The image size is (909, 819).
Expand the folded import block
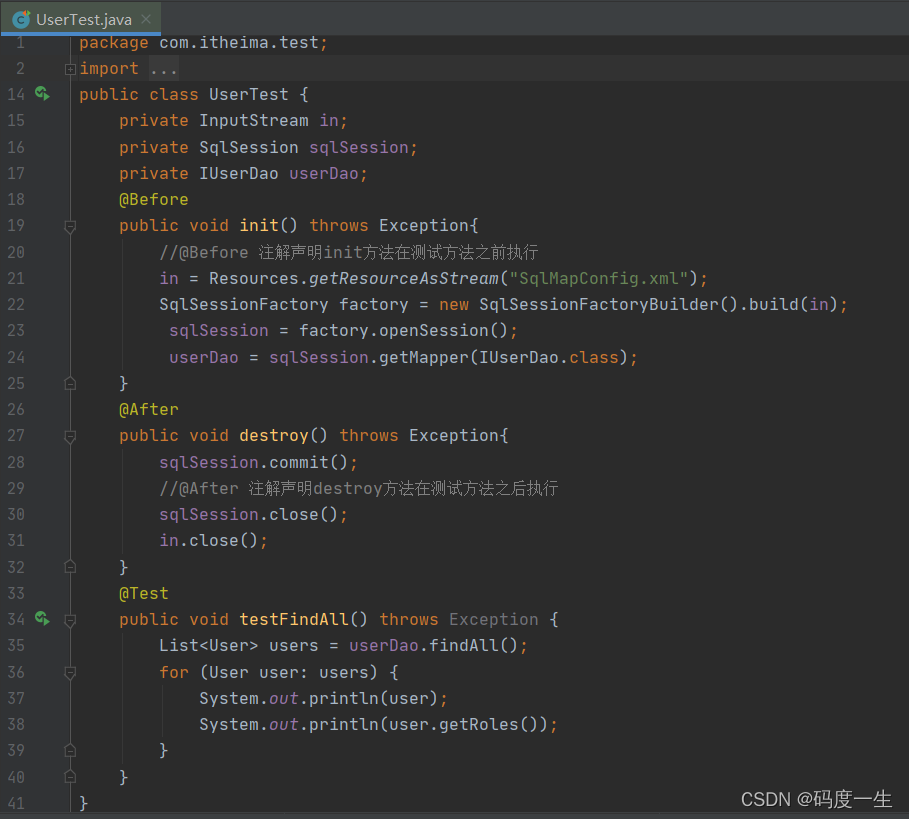[70, 70]
